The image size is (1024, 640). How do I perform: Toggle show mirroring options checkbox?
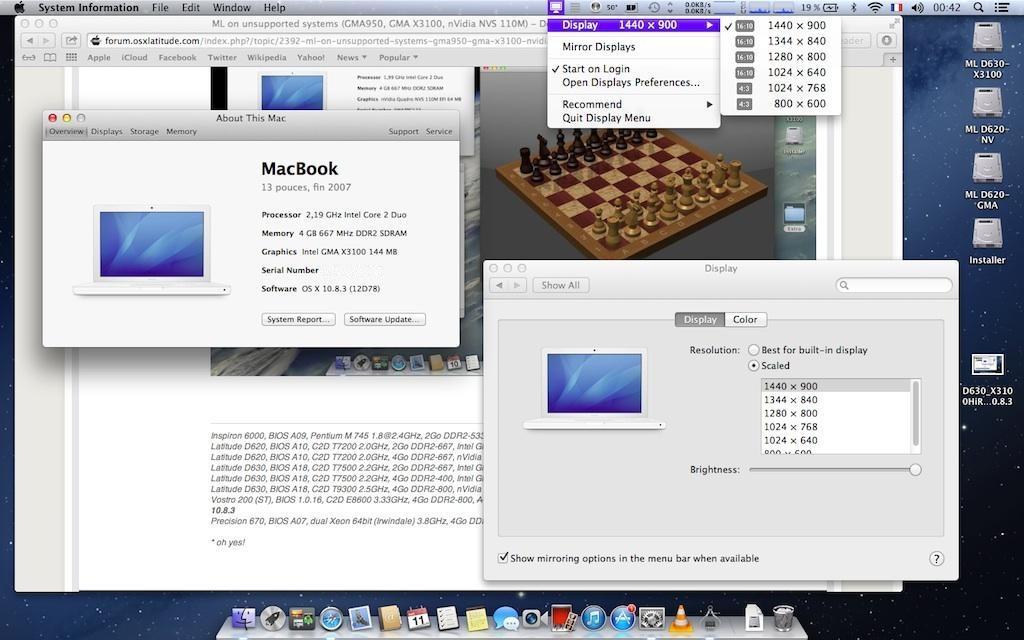pyautogui.click(x=503, y=558)
